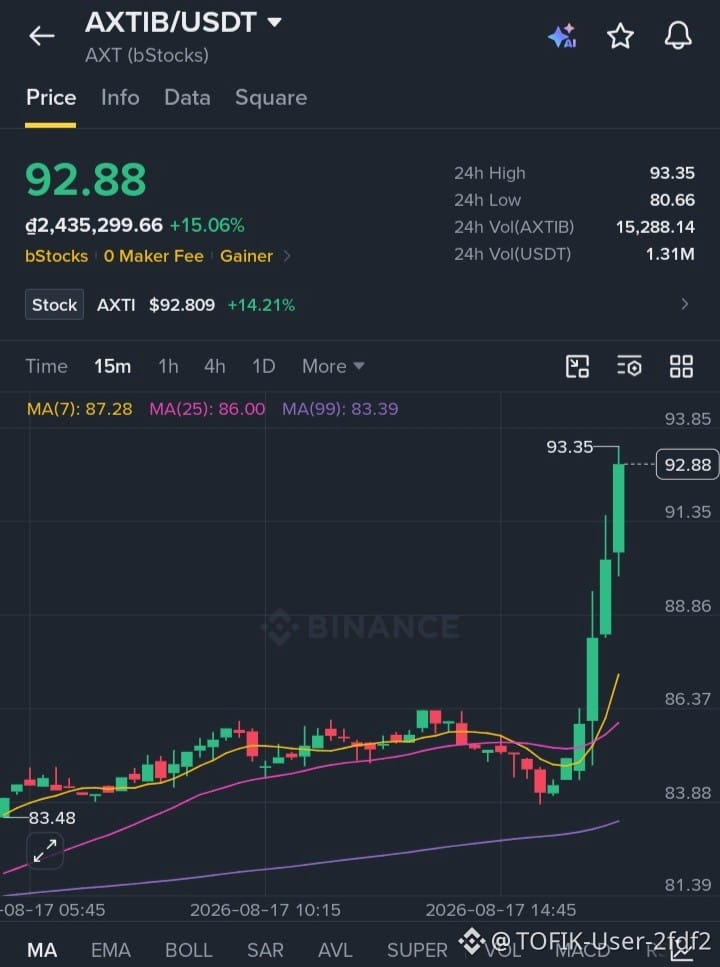Switch to the Info tab
This screenshot has width=720, height=967.
pyautogui.click(x=120, y=97)
